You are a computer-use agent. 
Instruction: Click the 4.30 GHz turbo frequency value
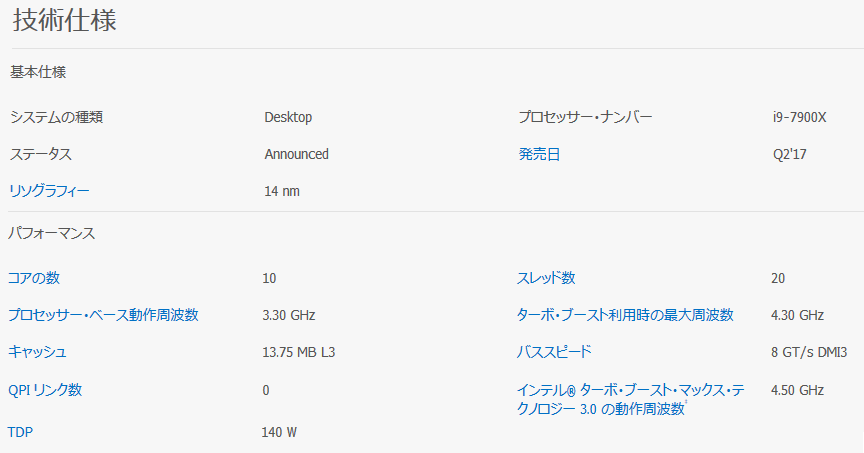click(797, 315)
